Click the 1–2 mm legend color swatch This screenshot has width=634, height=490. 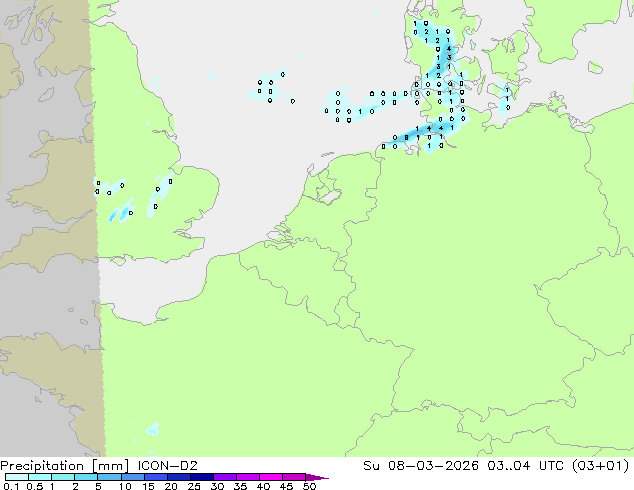tap(63, 477)
